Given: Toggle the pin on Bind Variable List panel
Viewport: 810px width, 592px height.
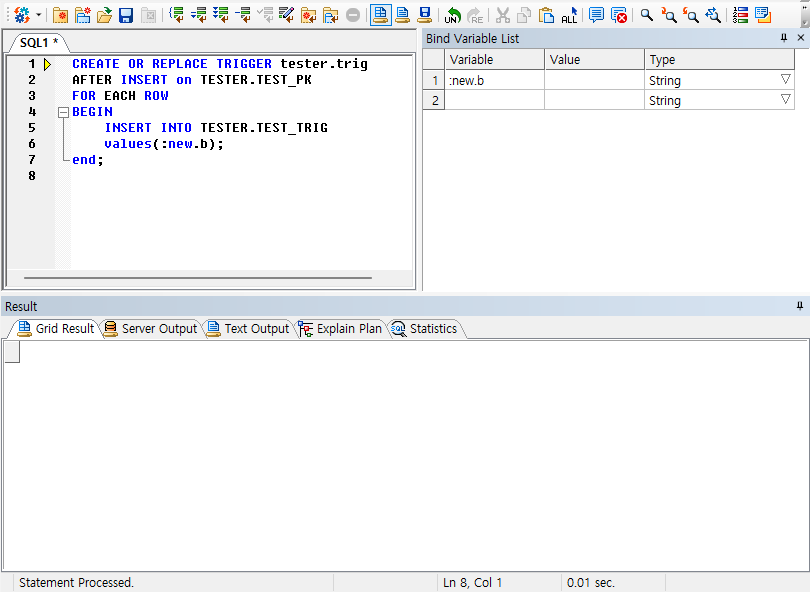Looking at the screenshot, I should pyautogui.click(x=784, y=38).
